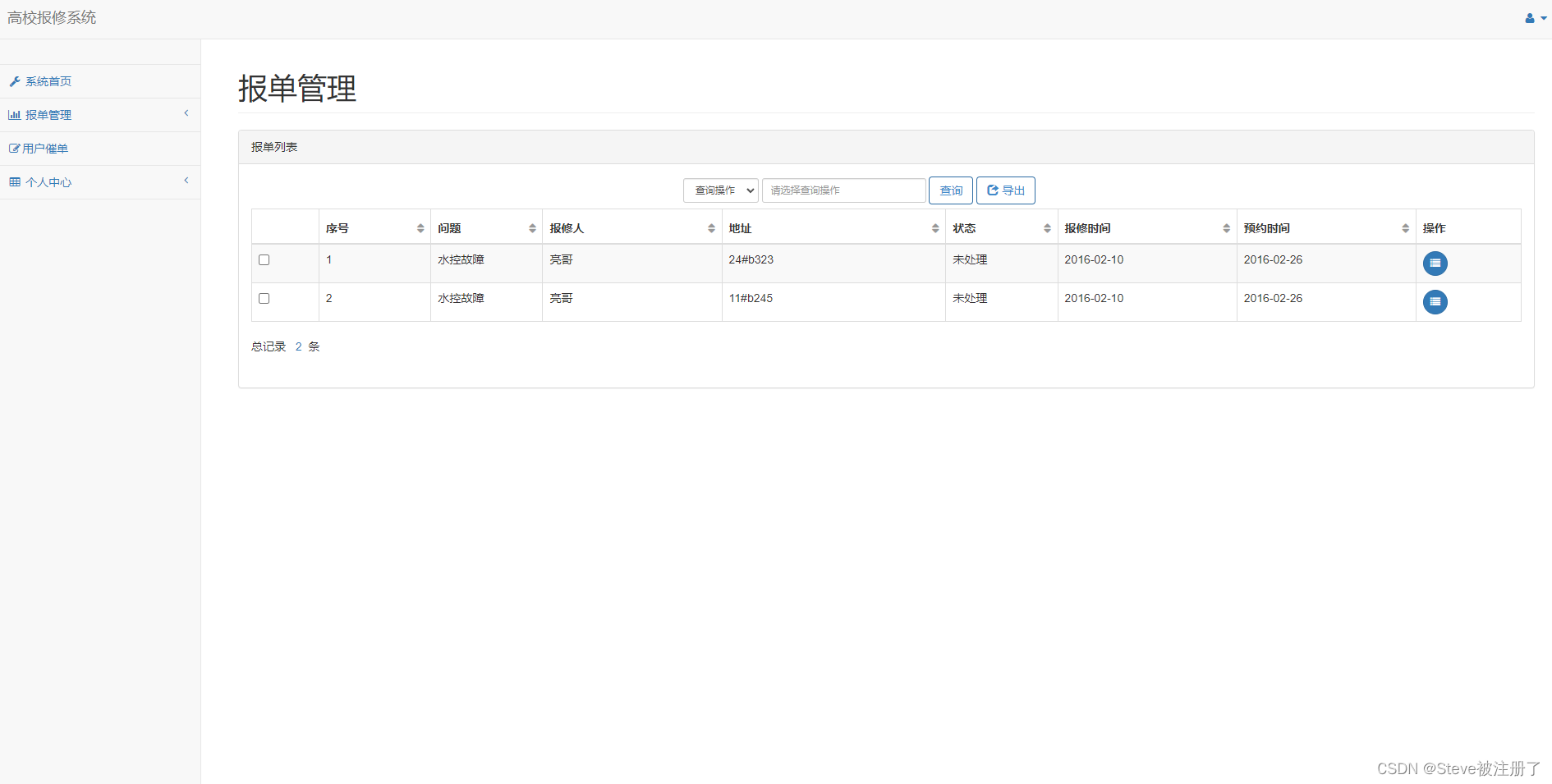This screenshot has height=784, width=1552.
Task: Click the bar chart icon beside 报单管理
Action: click(x=14, y=115)
